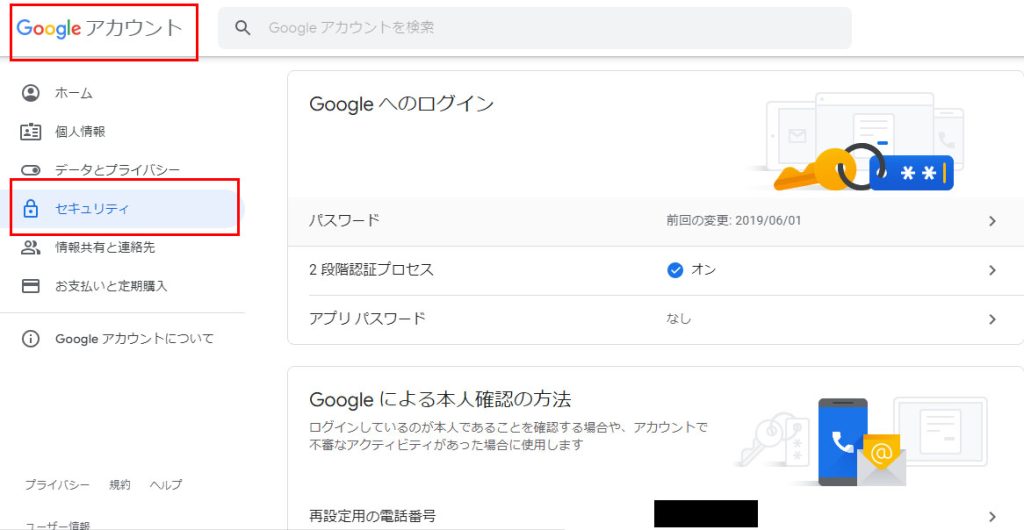Click 前回の変更: 2019/06/01 text
This screenshot has height=530, width=1024.
coord(733,221)
